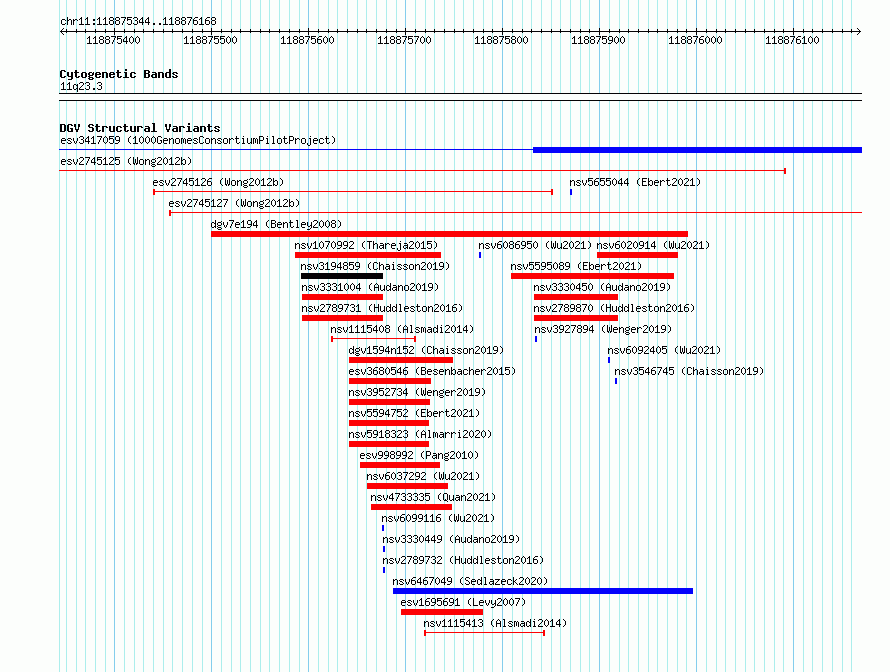Viewport: 890px width, 672px height.
Task: Select the black nsv3194859 Chaisson2019 bar
Action: [x=342, y=276]
